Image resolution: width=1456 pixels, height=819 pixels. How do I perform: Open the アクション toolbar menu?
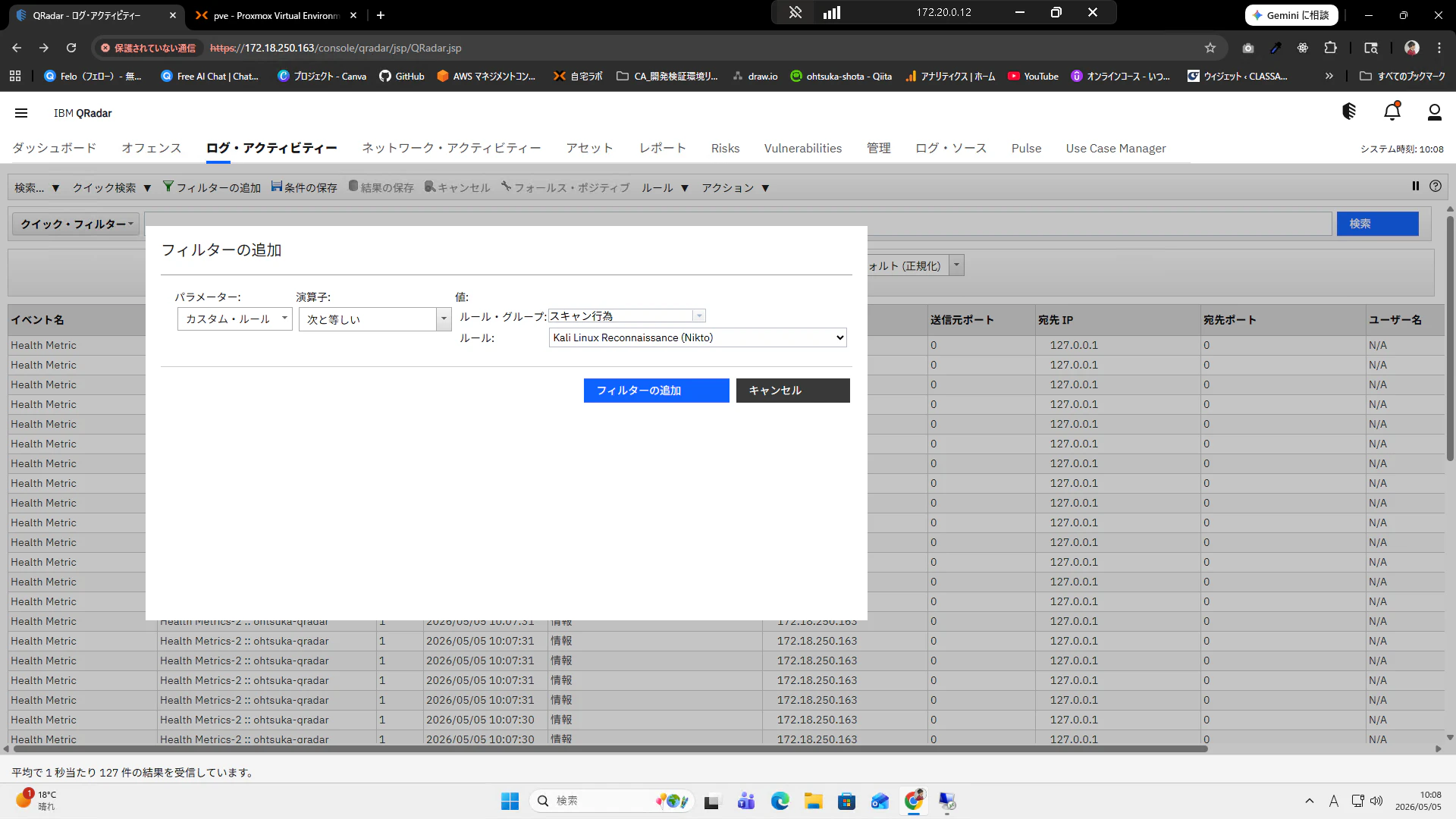click(735, 187)
